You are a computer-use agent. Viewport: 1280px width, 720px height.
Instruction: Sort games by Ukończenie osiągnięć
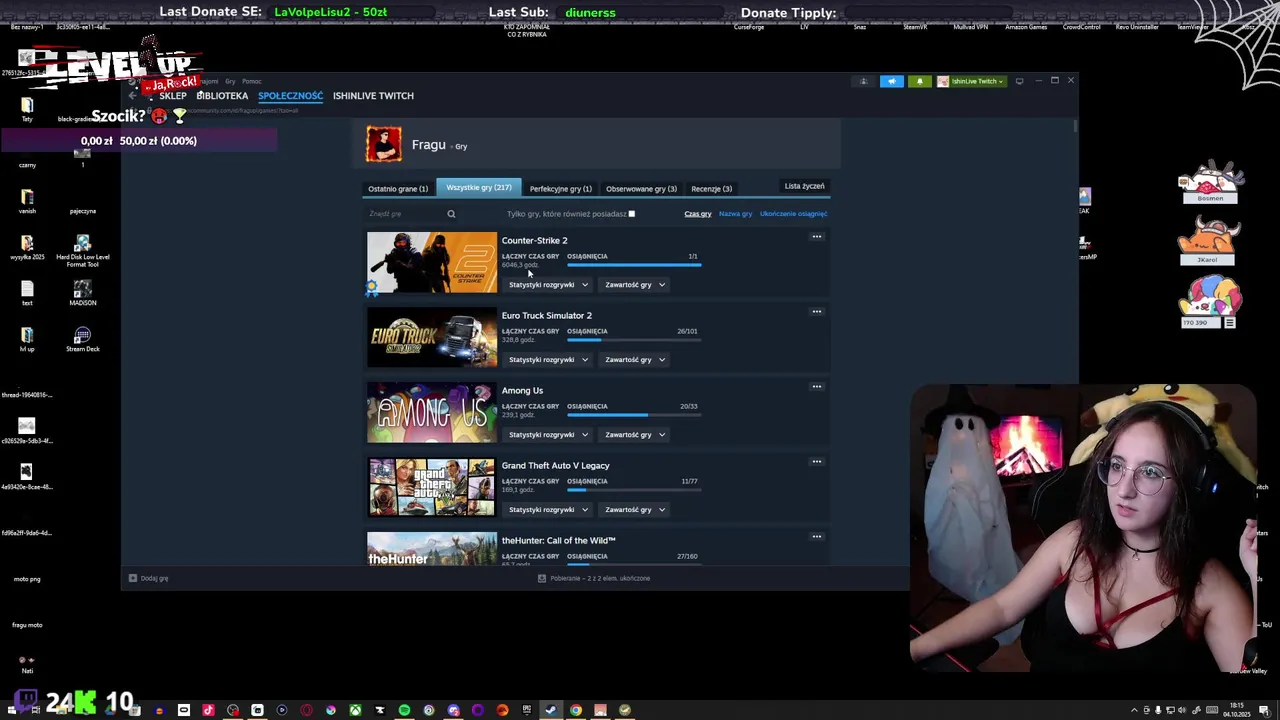point(793,214)
